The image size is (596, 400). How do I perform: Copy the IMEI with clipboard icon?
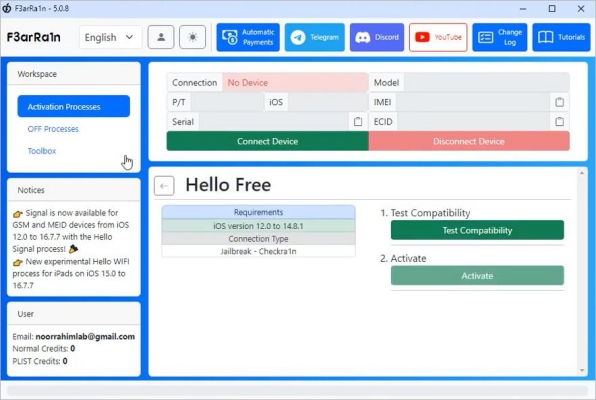[559, 102]
